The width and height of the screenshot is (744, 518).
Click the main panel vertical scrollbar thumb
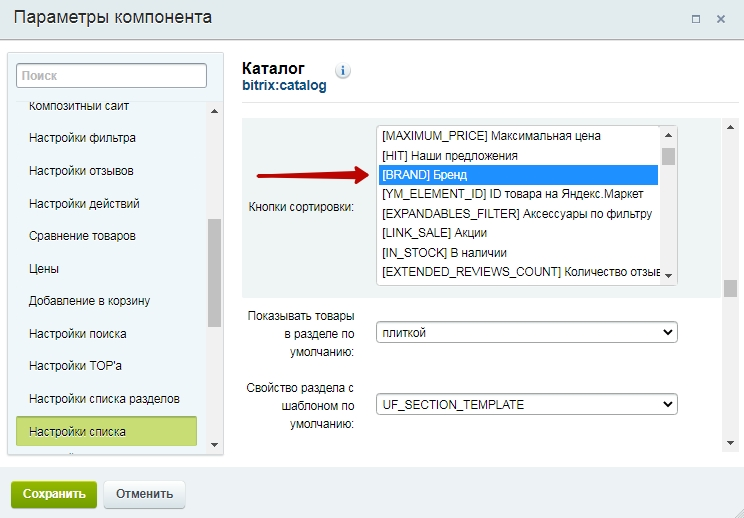(731, 288)
